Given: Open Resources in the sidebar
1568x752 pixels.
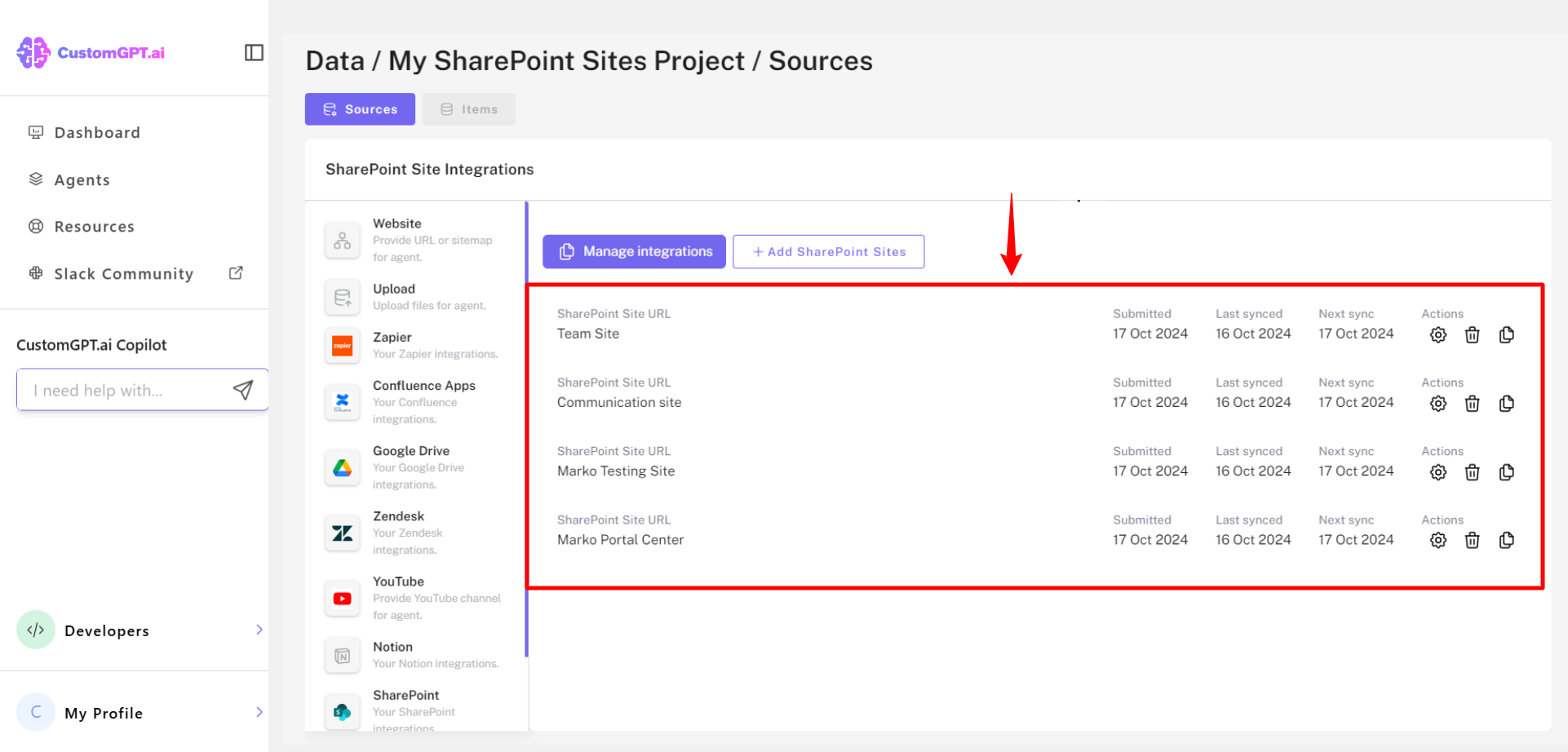Looking at the screenshot, I should pyautogui.click(x=94, y=226).
